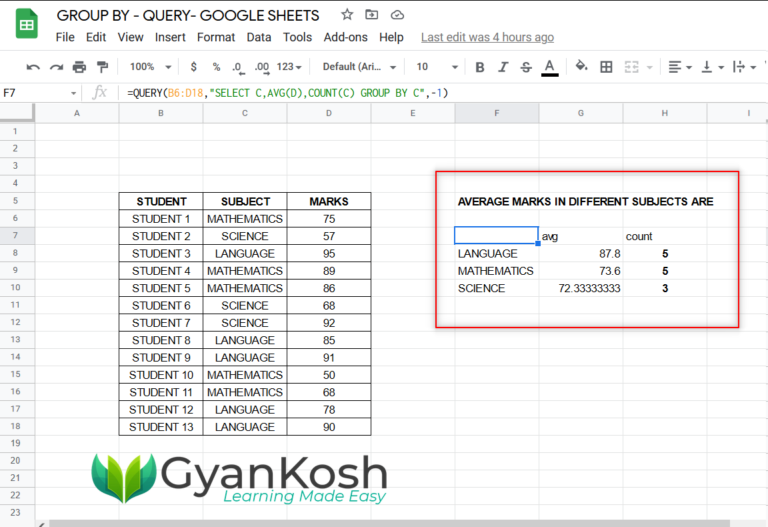Open the Add-ons menu
This screenshot has width=768, height=527.
point(345,37)
